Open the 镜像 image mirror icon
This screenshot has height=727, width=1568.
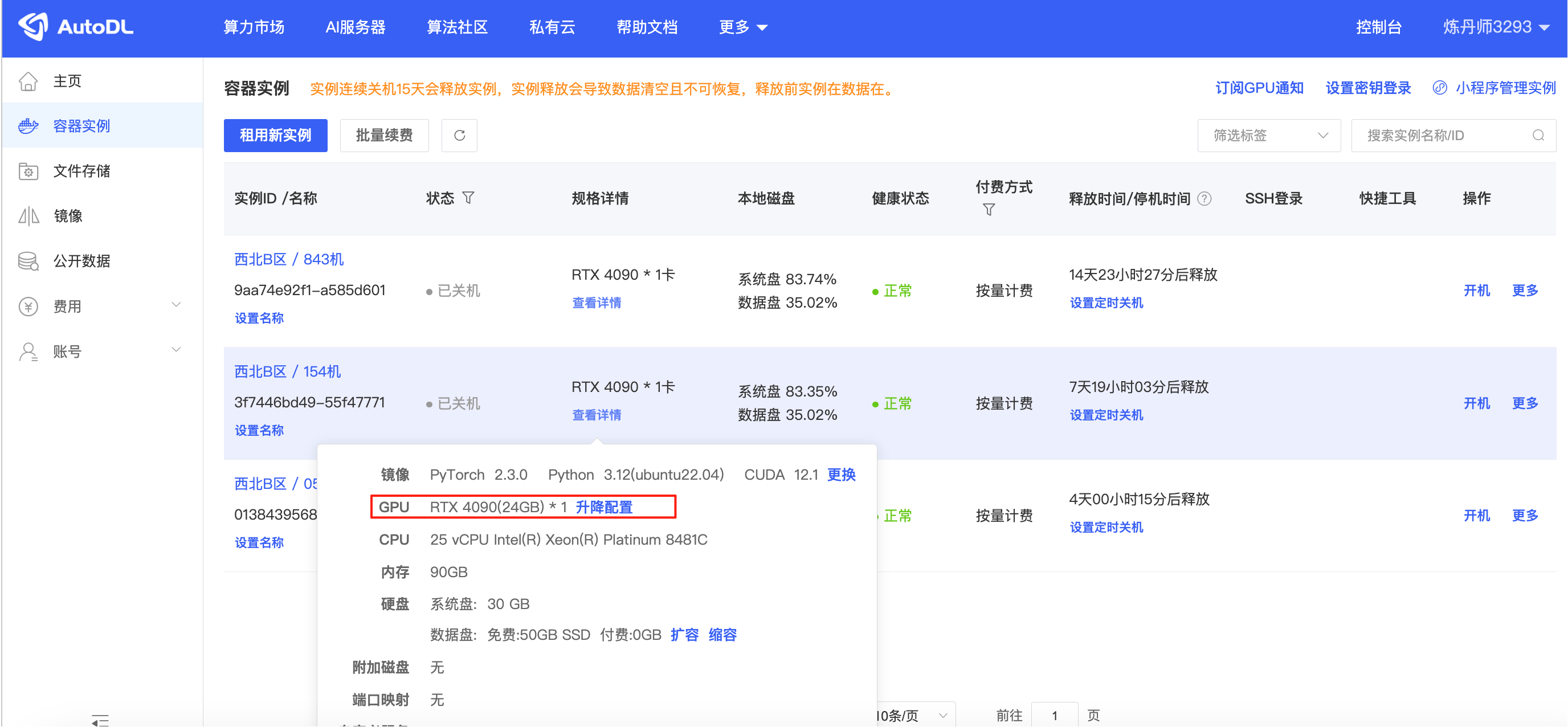pyautogui.click(x=28, y=216)
